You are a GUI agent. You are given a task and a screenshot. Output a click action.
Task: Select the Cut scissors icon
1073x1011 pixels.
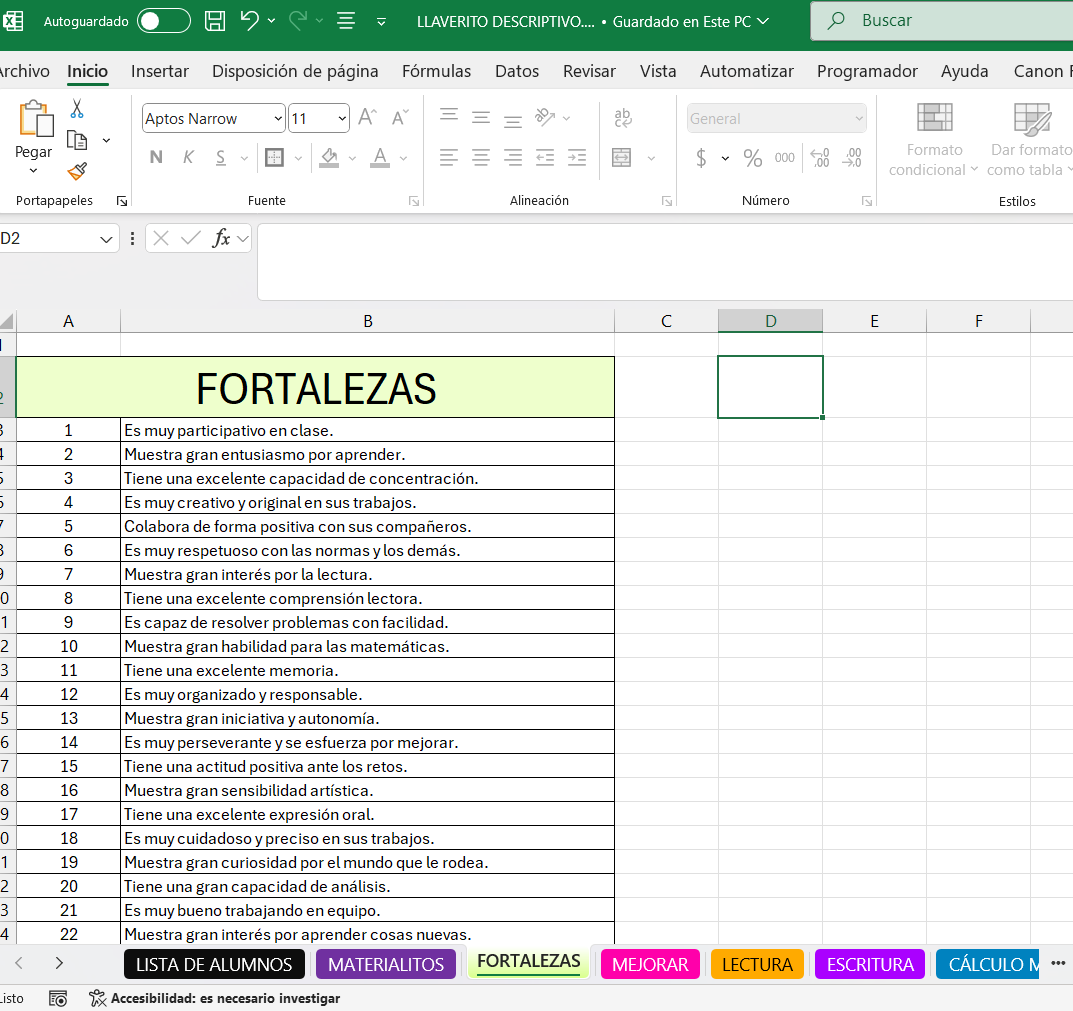[77, 109]
